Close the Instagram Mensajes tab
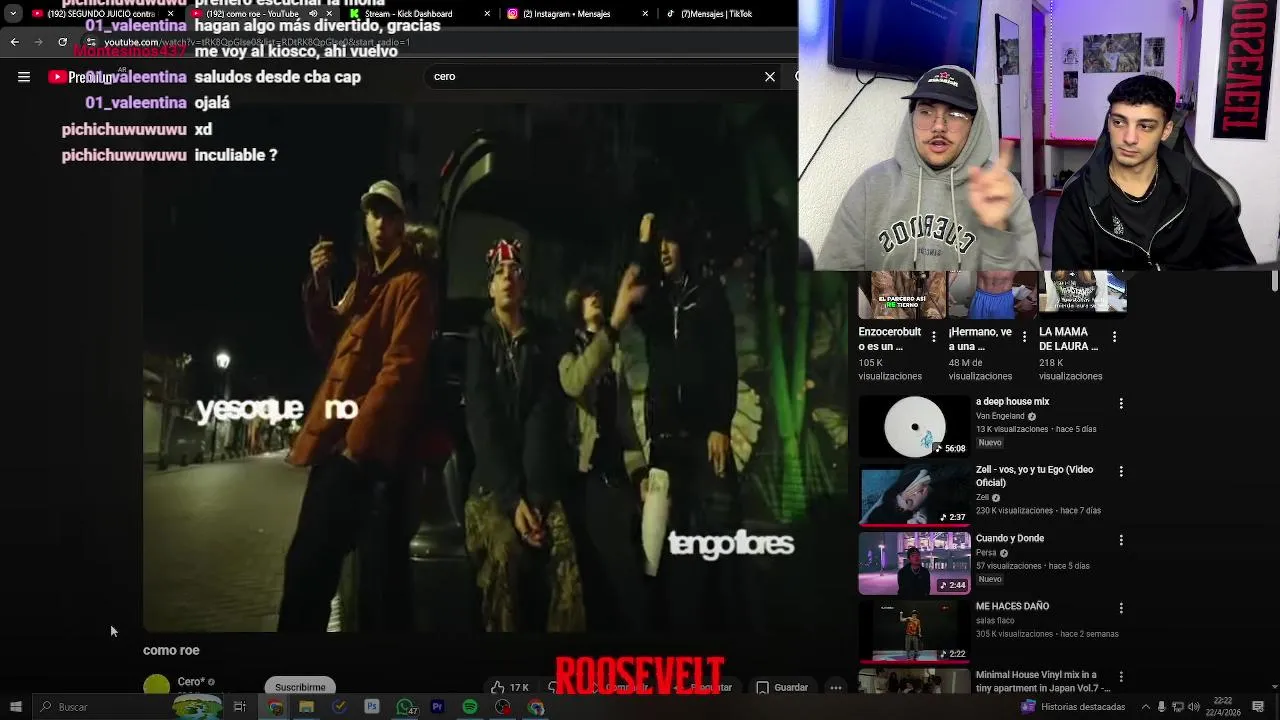 click(x=644, y=14)
